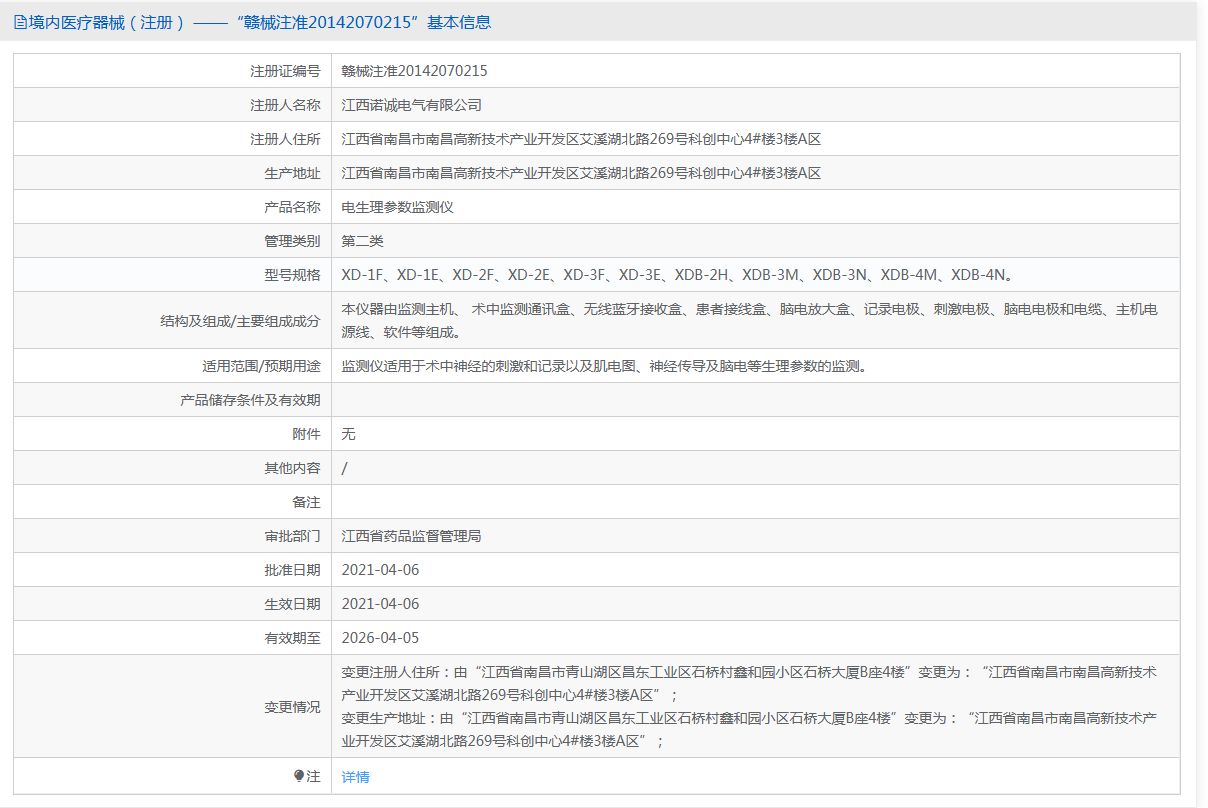Image resolution: width=1208 pixels, height=808 pixels.
Task: Click the 结构及组成/主要组成成分 label
Action: [240, 320]
